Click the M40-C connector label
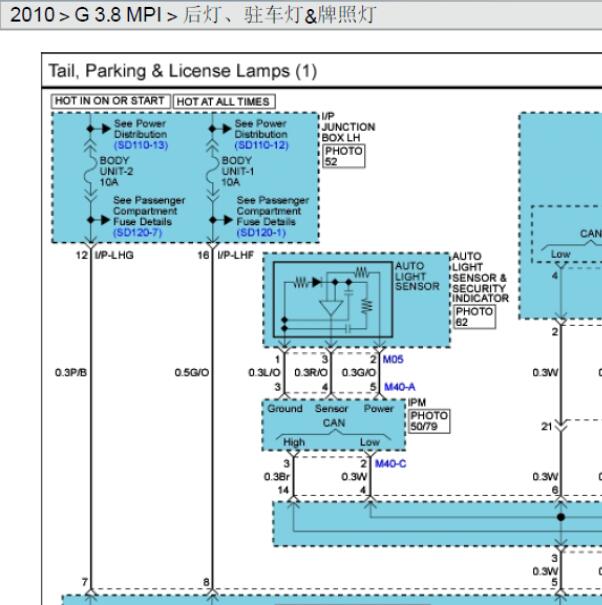Screen dimensions: 602x605 [391, 463]
